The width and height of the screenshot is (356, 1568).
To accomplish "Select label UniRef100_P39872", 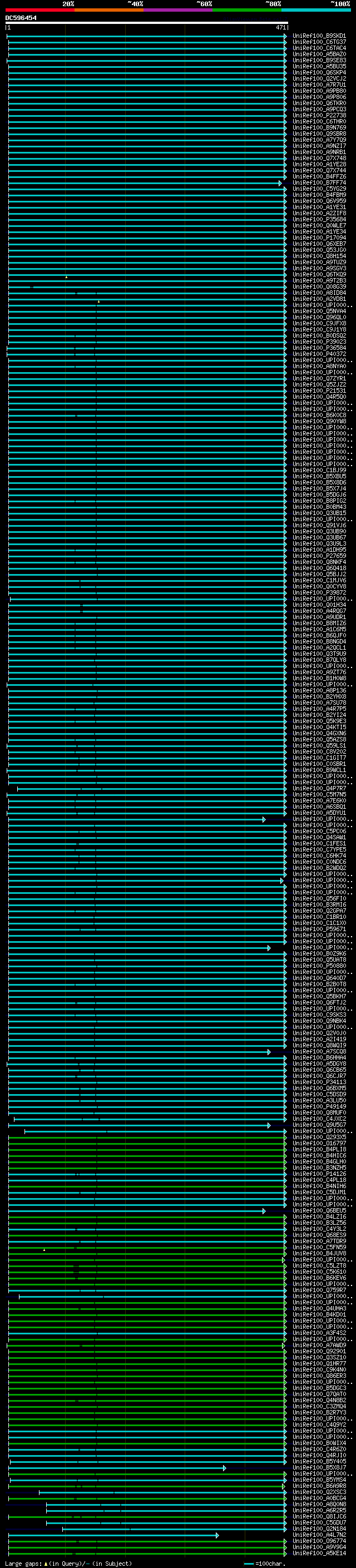I will pyautogui.click(x=319, y=592).
